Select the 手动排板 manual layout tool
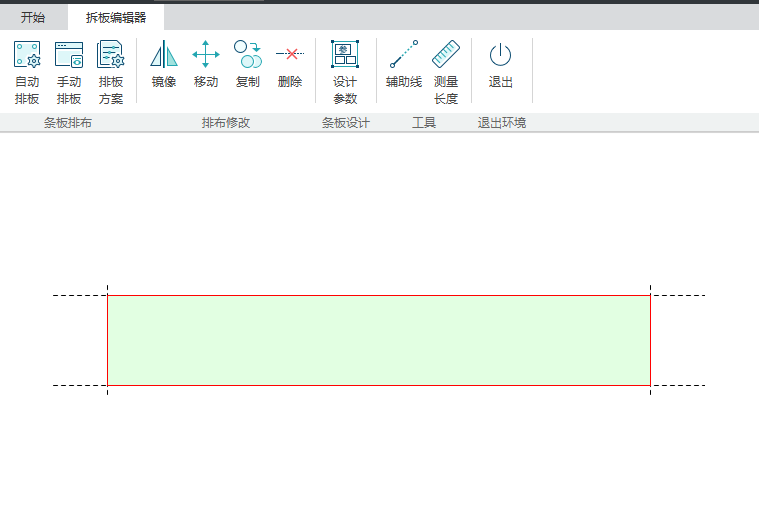 coord(69,72)
